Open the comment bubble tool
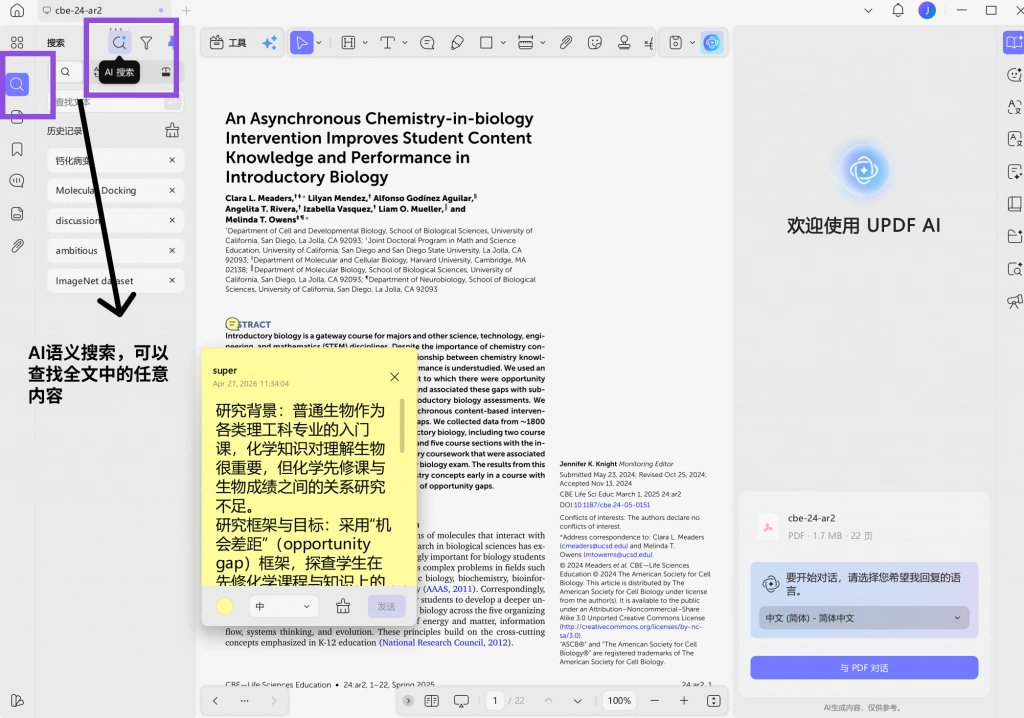 (x=427, y=43)
